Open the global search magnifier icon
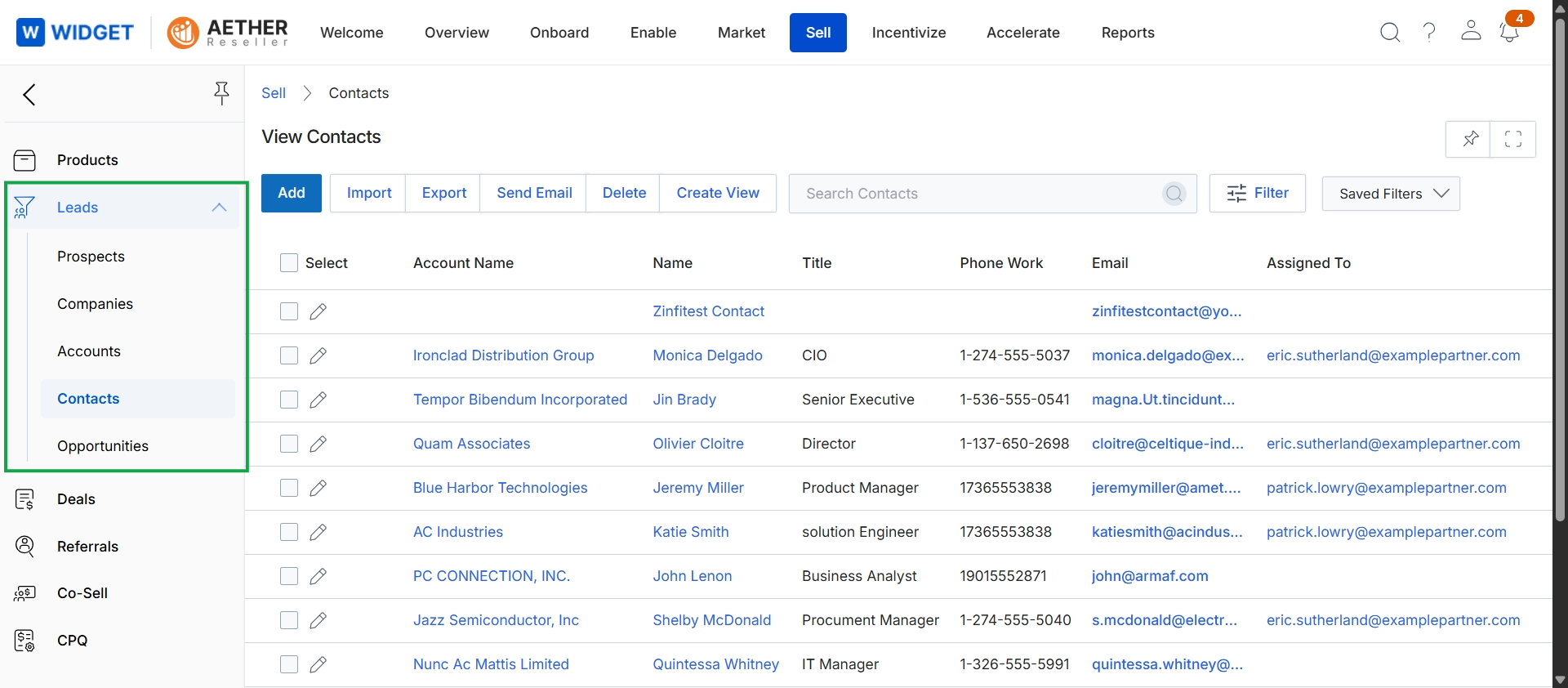Viewport: 1568px width, 688px height. 1390,33
